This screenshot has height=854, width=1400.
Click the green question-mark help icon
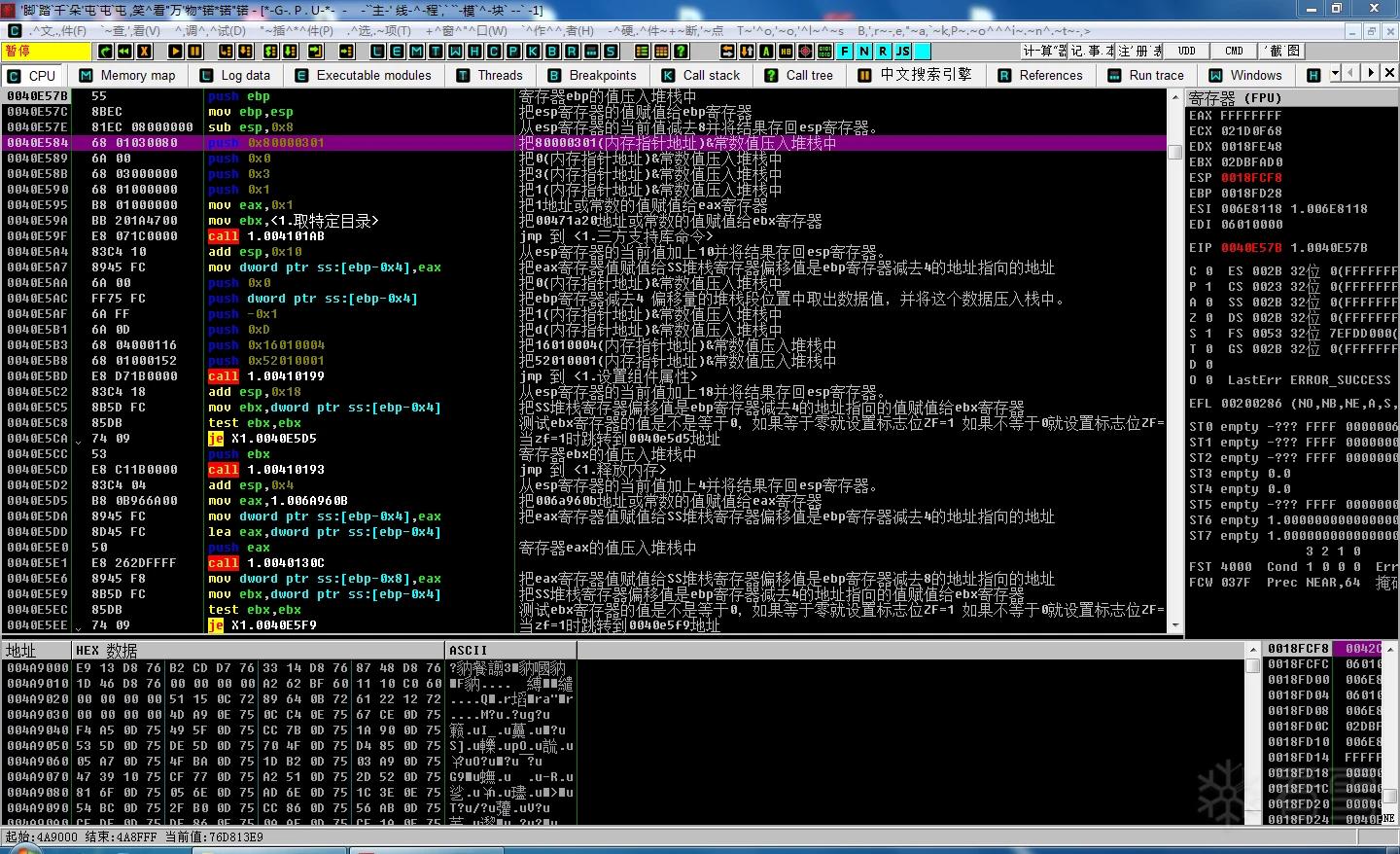(x=682, y=51)
